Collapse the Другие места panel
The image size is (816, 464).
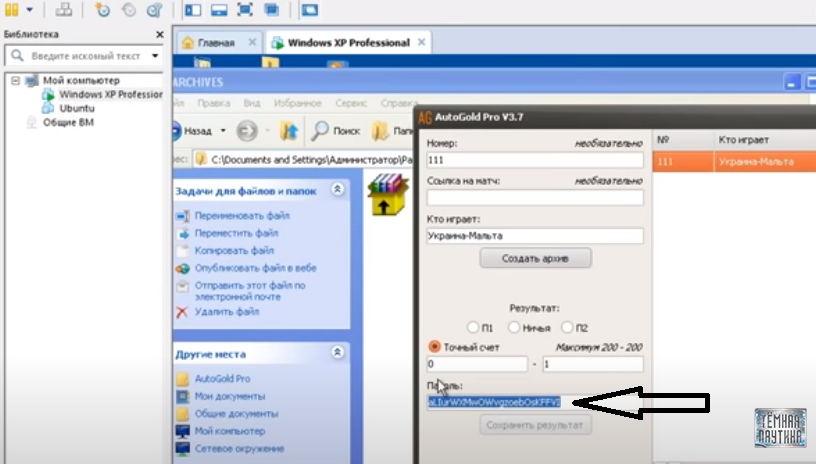tap(338, 353)
